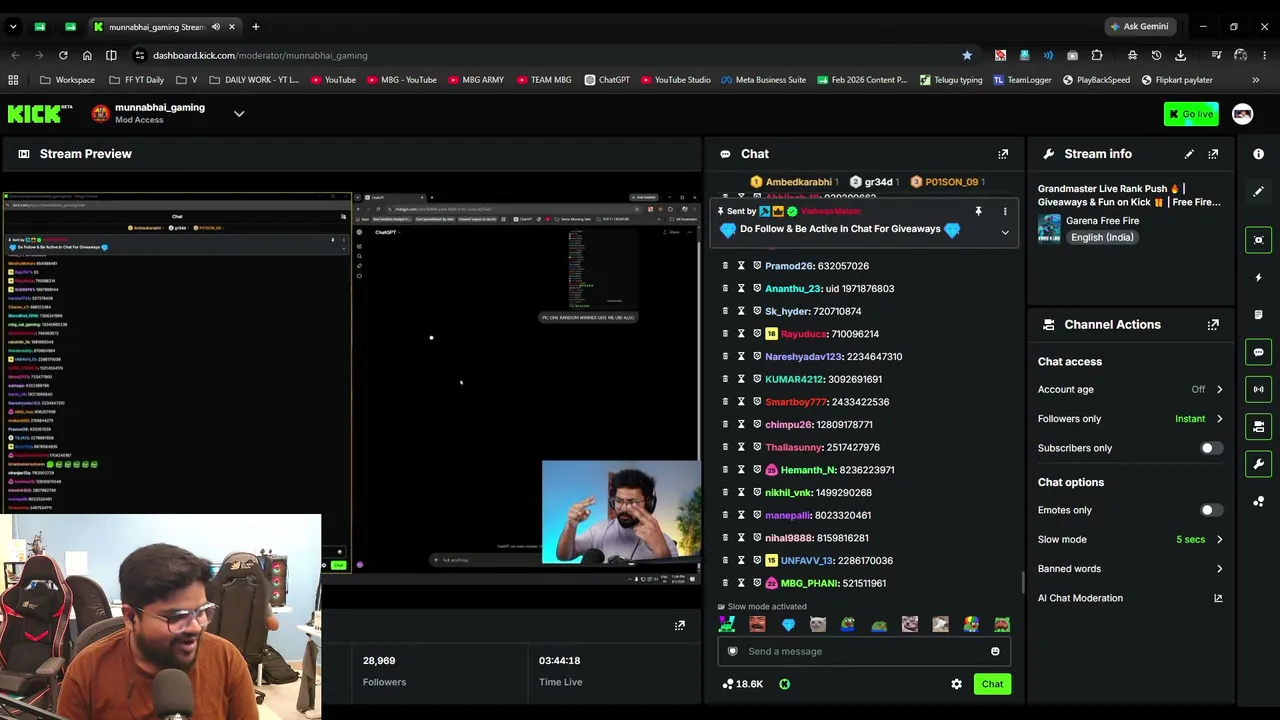Click the chat panel scrollbar

(x=1021, y=582)
